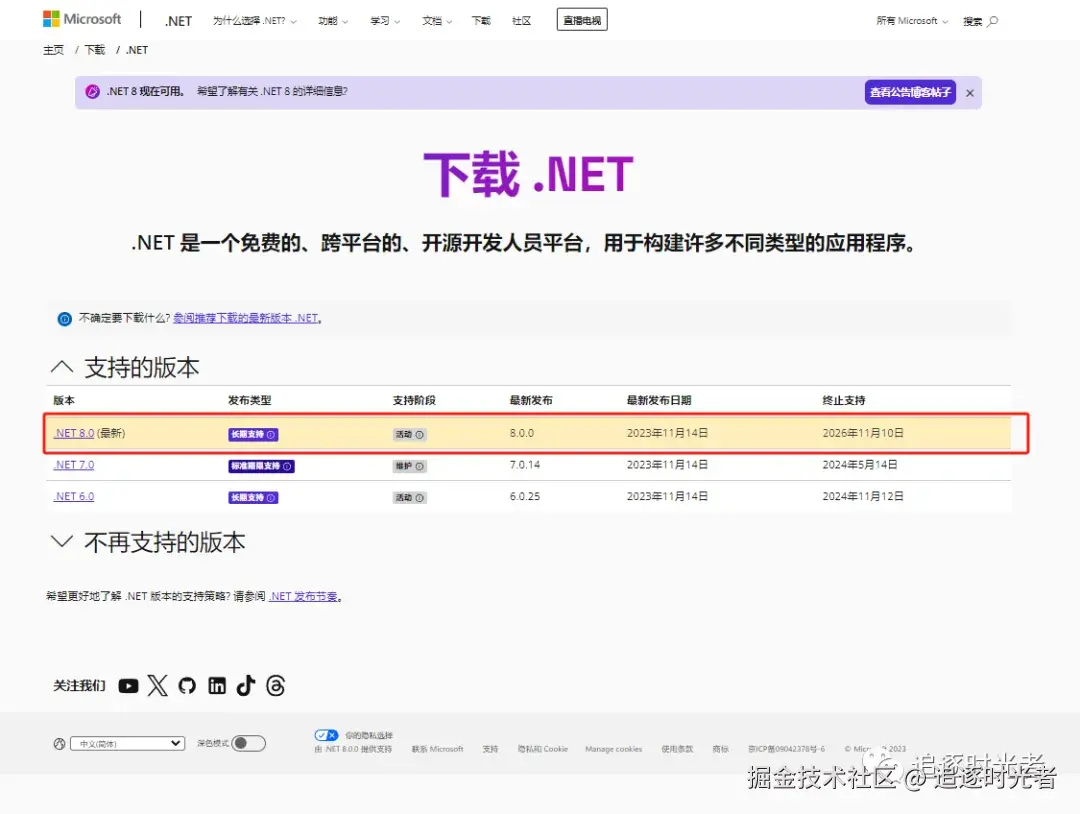Click the 6.0.25 latest release cell
The image size is (1080, 814).
525,497
